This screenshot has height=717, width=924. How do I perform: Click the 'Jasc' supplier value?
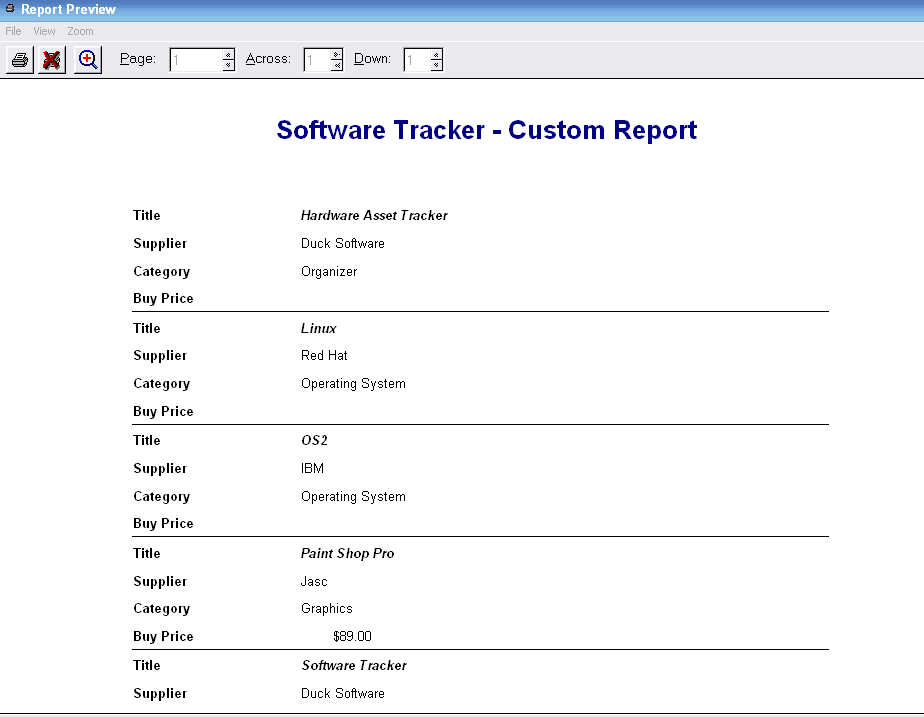(x=314, y=582)
